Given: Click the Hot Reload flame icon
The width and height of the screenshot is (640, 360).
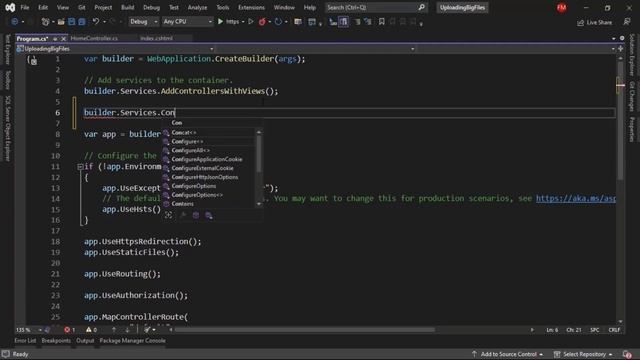Looking at the screenshot, I should point(262,22).
